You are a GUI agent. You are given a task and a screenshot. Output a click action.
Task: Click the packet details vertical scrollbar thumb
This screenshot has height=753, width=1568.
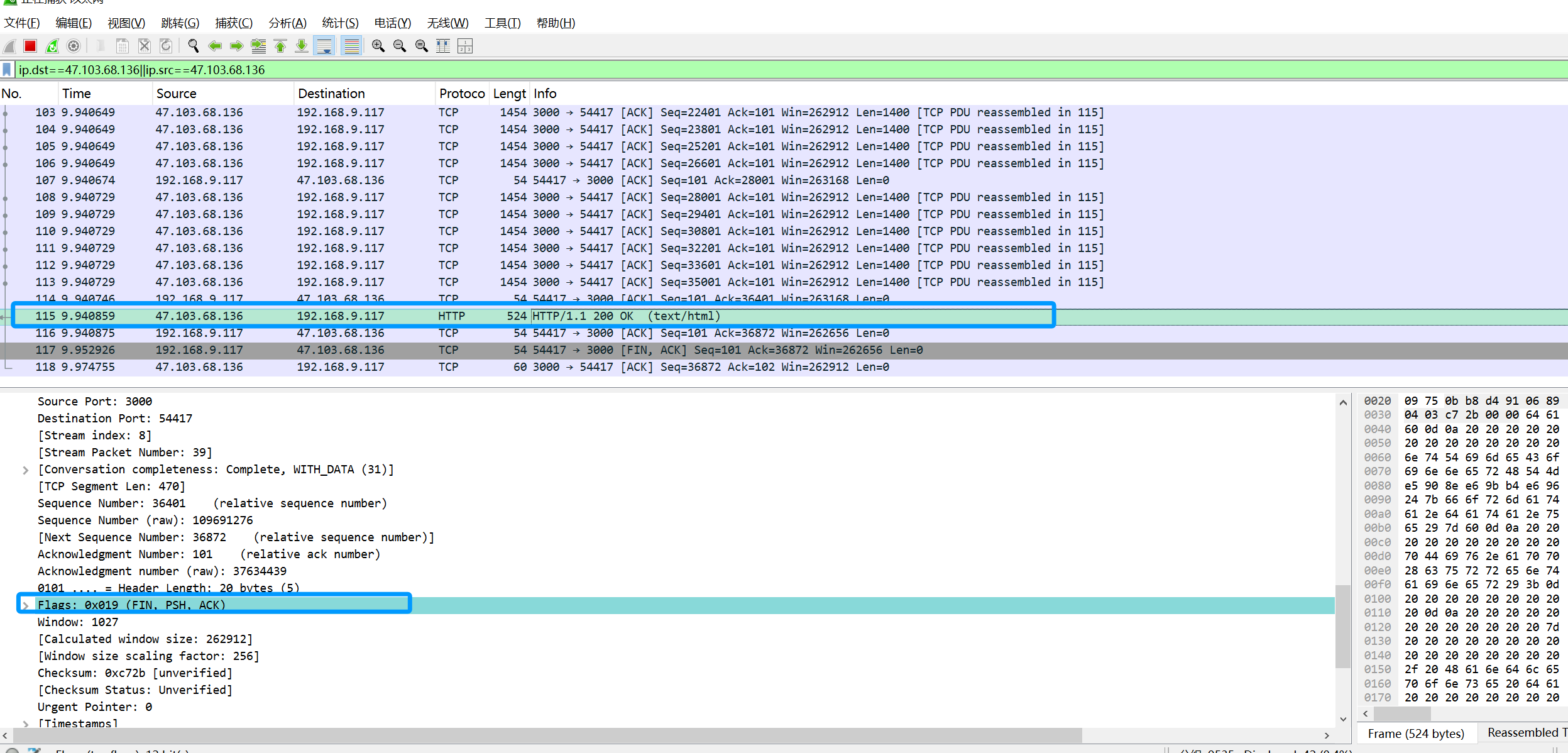(x=1343, y=625)
